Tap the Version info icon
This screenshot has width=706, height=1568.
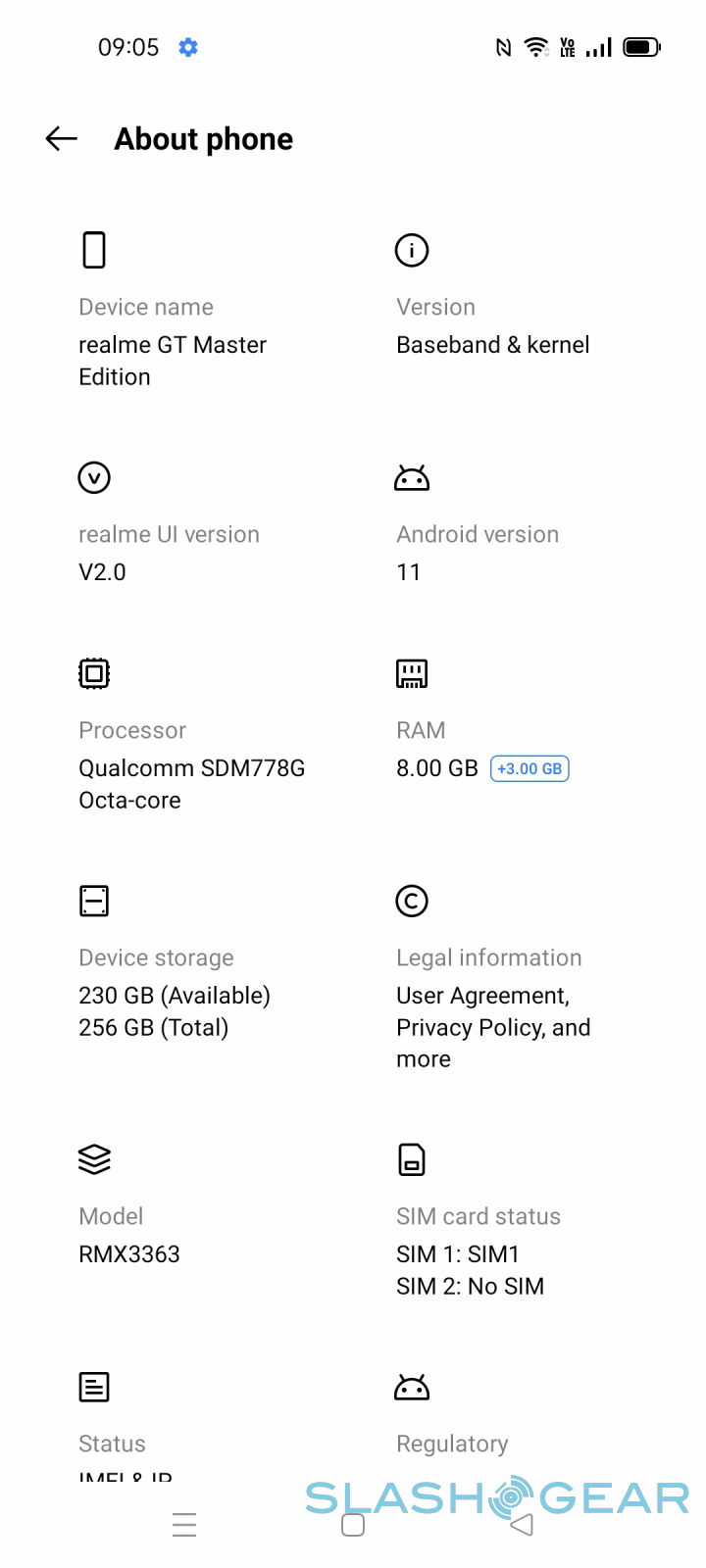pyautogui.click(x=412, y=250)
